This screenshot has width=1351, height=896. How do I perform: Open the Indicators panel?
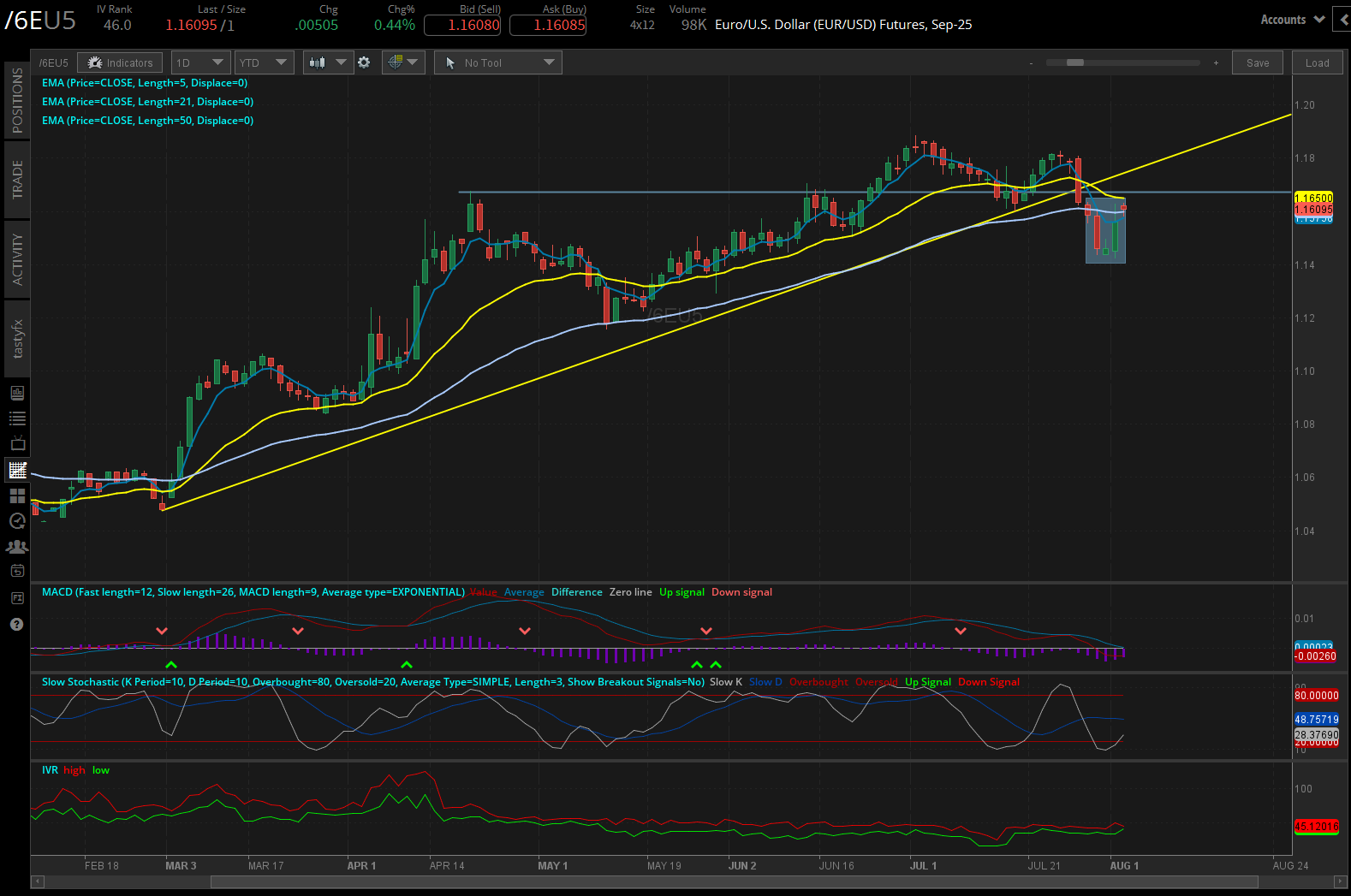(120, 62)
